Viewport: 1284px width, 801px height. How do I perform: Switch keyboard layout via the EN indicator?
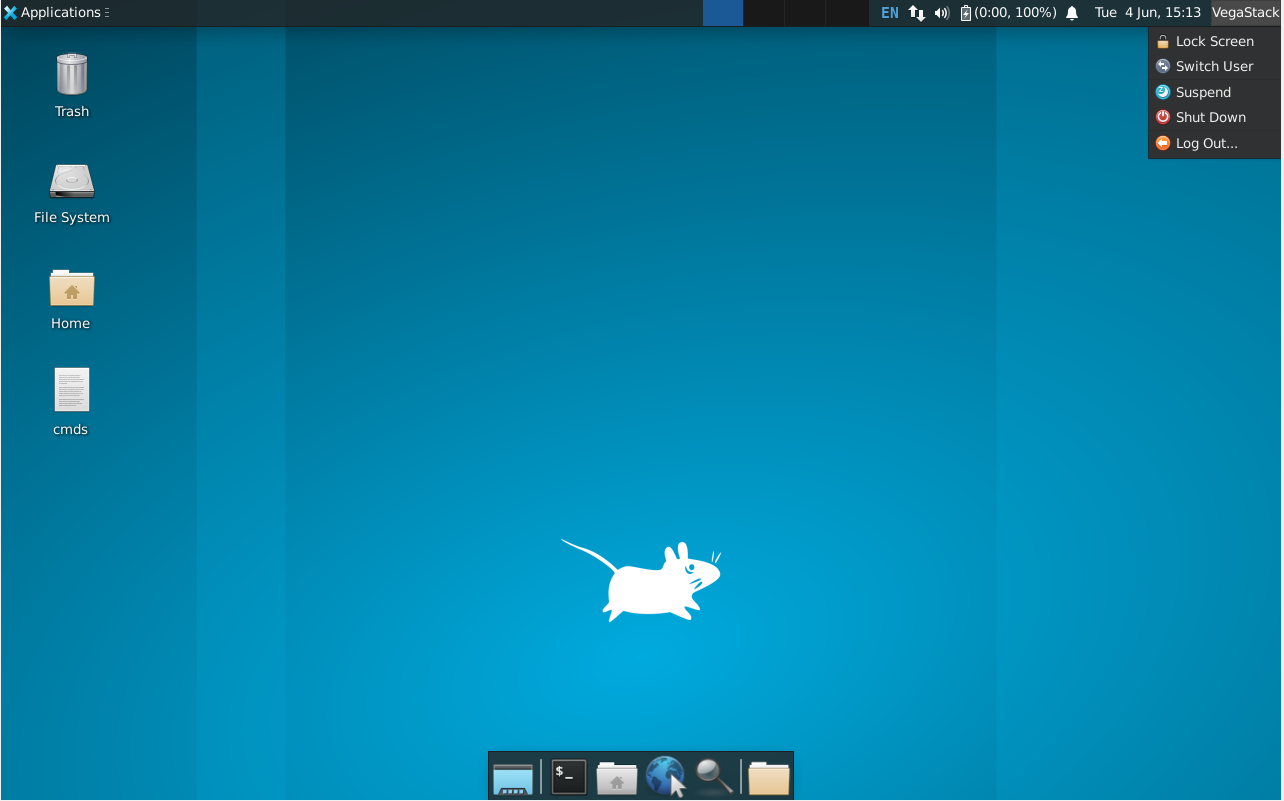tap(889, 12)
